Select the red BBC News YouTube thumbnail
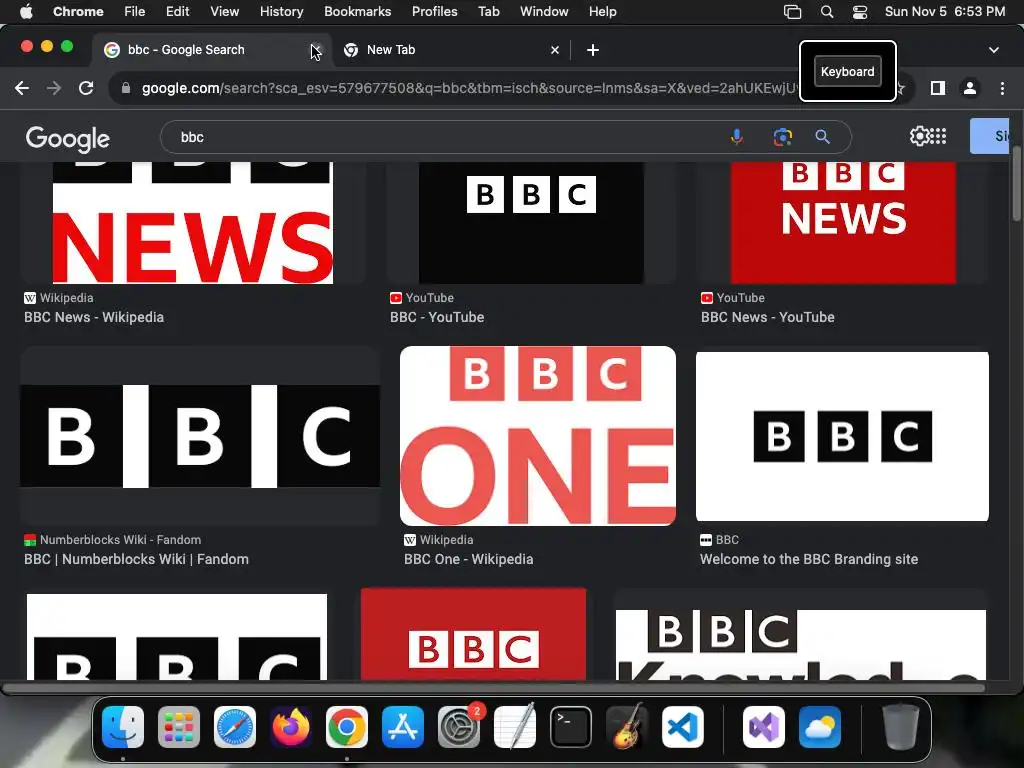 pyautogui.click(x=843, y=223)
